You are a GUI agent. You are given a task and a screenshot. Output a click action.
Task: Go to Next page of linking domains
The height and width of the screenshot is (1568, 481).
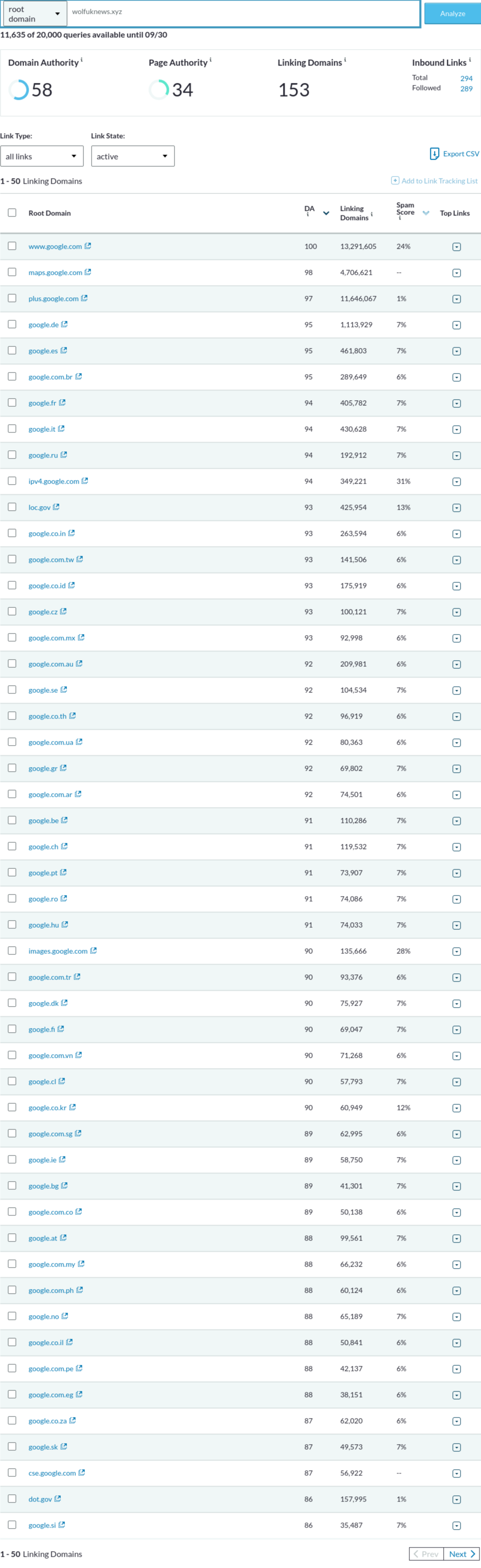point(462,1554)
